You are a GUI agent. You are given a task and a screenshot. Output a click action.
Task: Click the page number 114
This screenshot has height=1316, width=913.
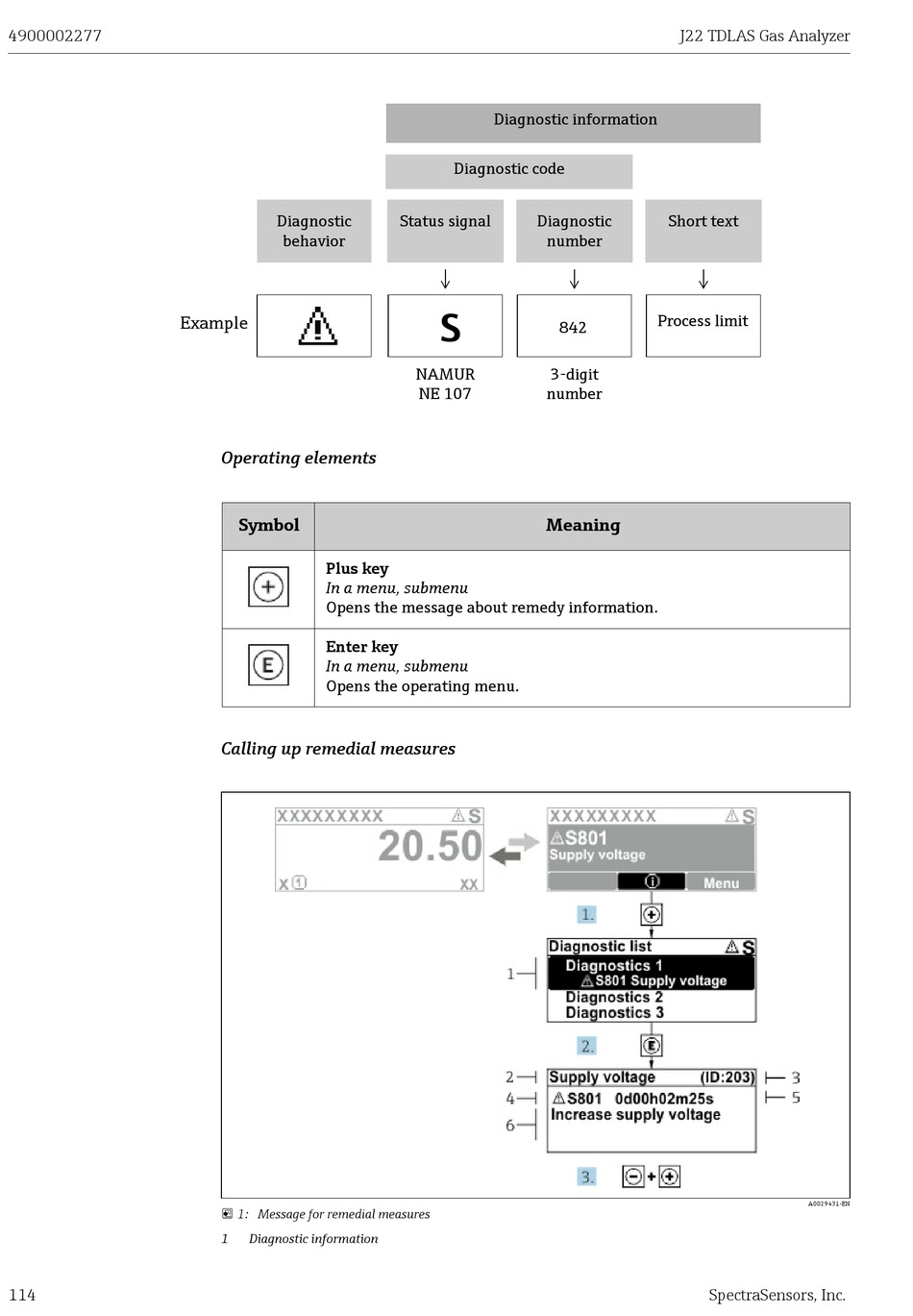[x=22, y=1295]
